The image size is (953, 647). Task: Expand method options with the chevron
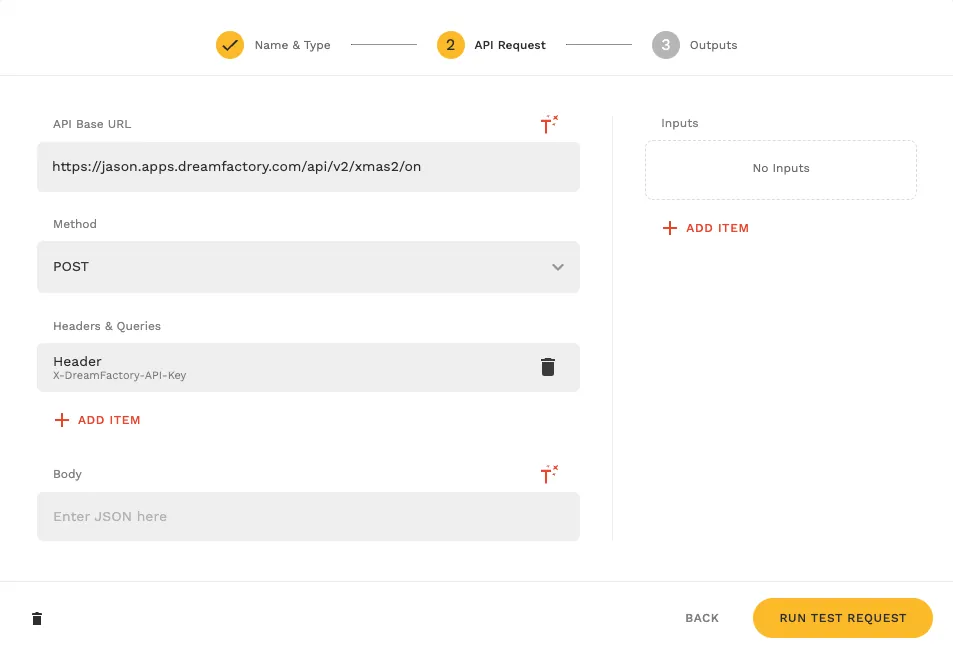pos(558,267)
